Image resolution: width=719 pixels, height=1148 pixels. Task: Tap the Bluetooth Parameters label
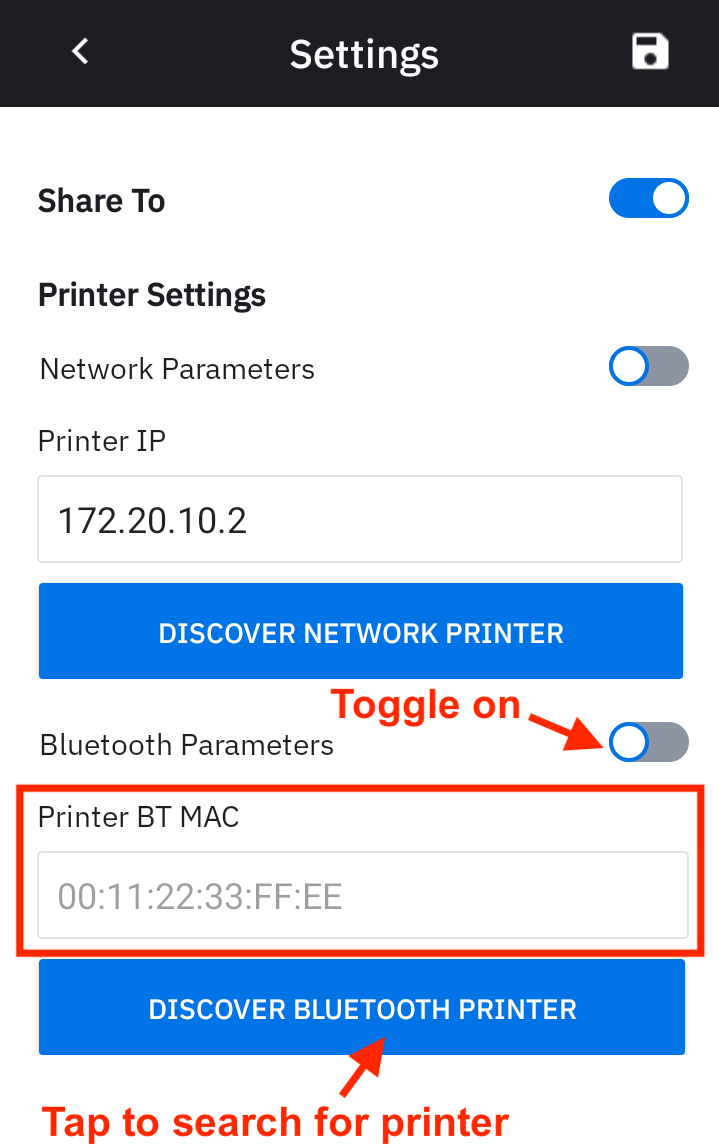click(187, 745)
